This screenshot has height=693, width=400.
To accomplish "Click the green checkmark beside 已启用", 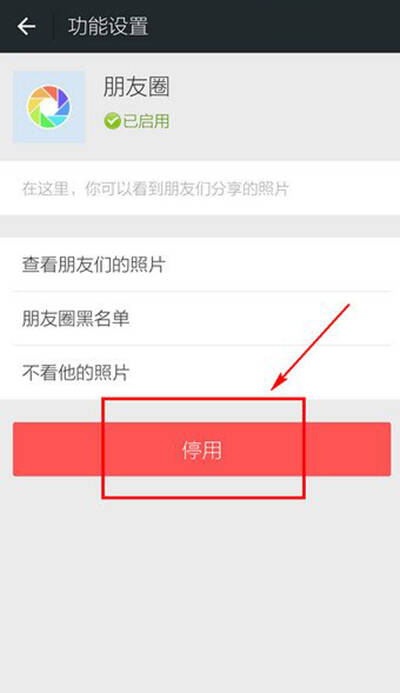I will click(112, 121).
